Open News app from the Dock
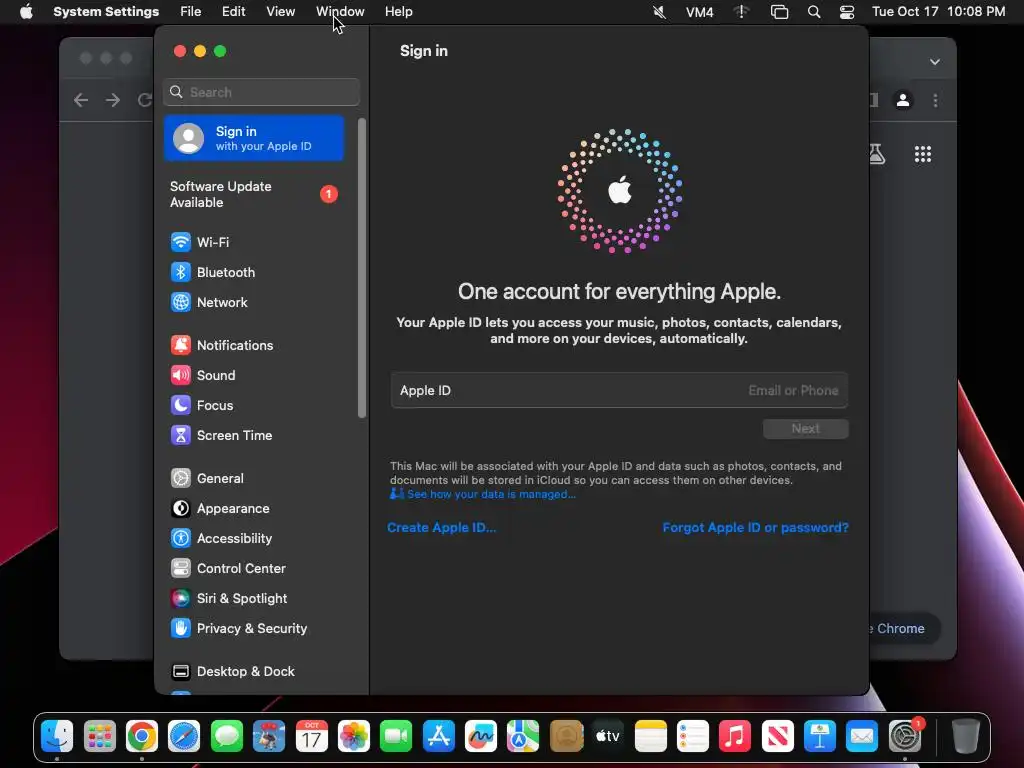This screenshot has width=1024, height=768. (x=777, y=737)
